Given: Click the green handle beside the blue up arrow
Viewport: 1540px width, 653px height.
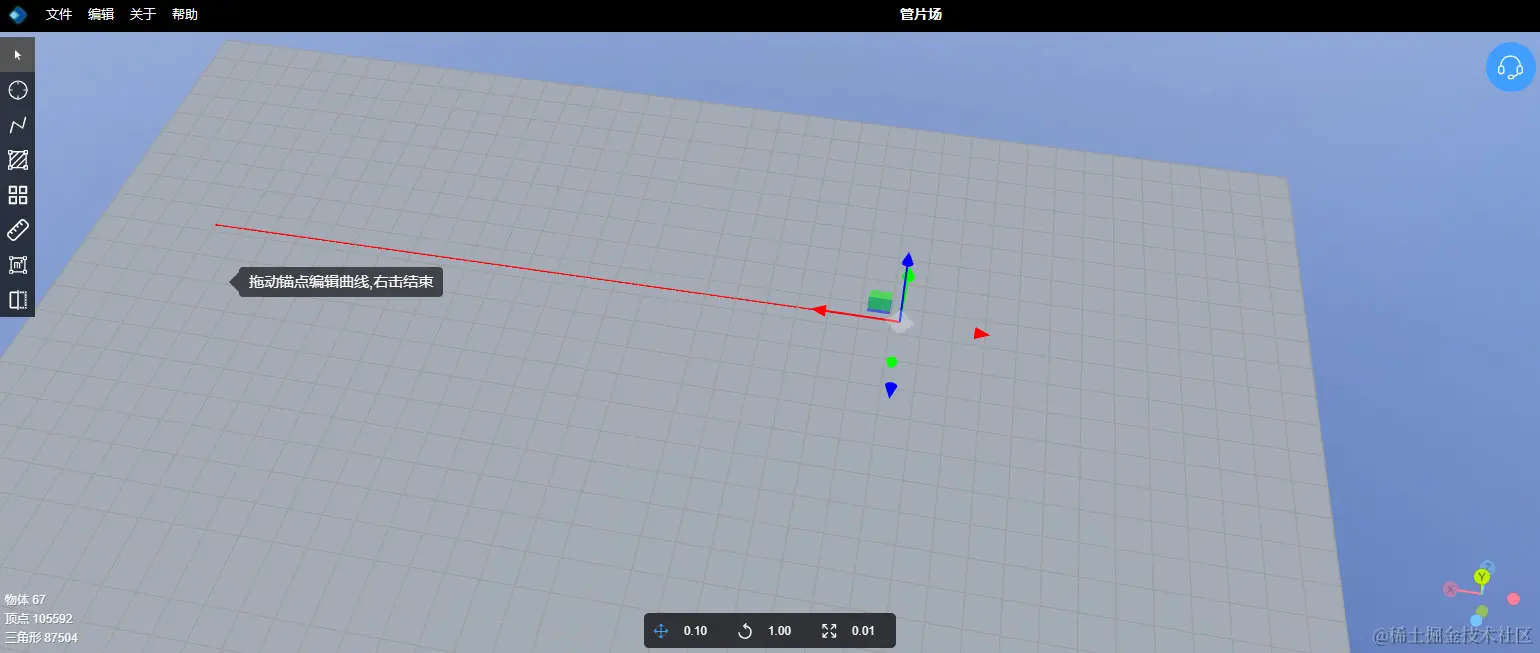Looking at the screenshot, I should [910, 276].
